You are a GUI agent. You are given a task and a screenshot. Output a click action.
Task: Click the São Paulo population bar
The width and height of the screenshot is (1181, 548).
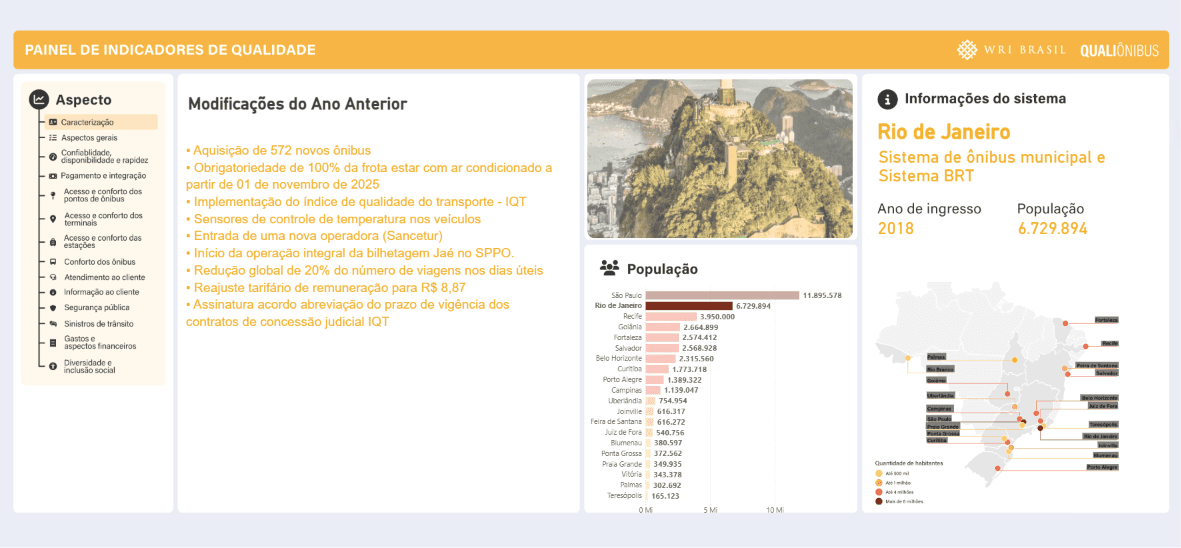point(722,295)
